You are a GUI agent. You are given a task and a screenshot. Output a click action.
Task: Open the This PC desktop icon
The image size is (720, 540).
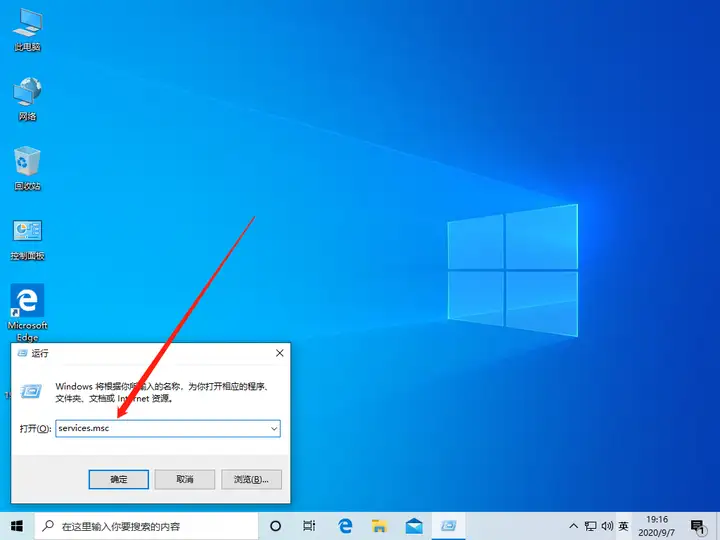(28, 30)
